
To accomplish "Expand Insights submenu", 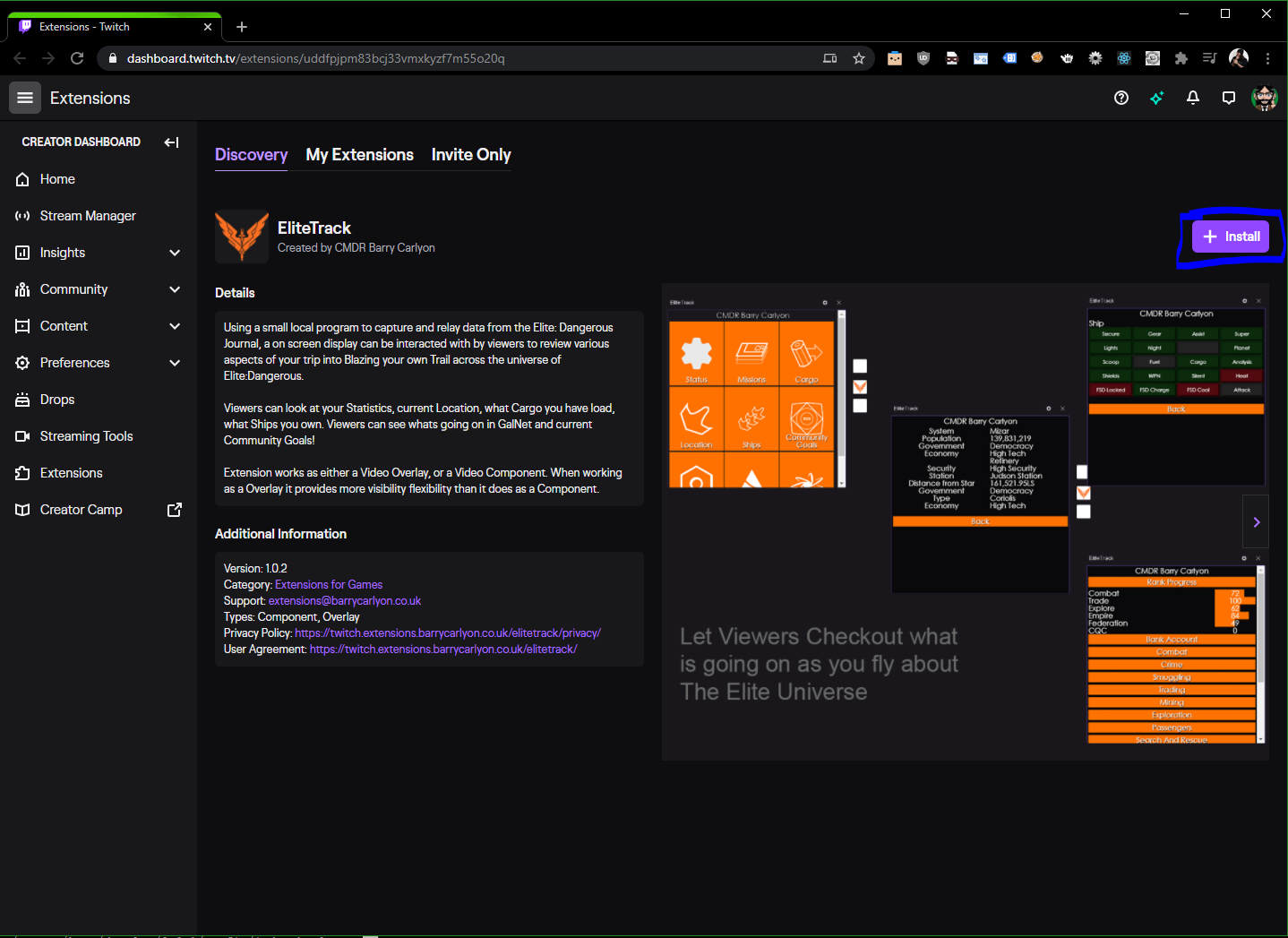I will pyautogui.click(x=175, y=253).
